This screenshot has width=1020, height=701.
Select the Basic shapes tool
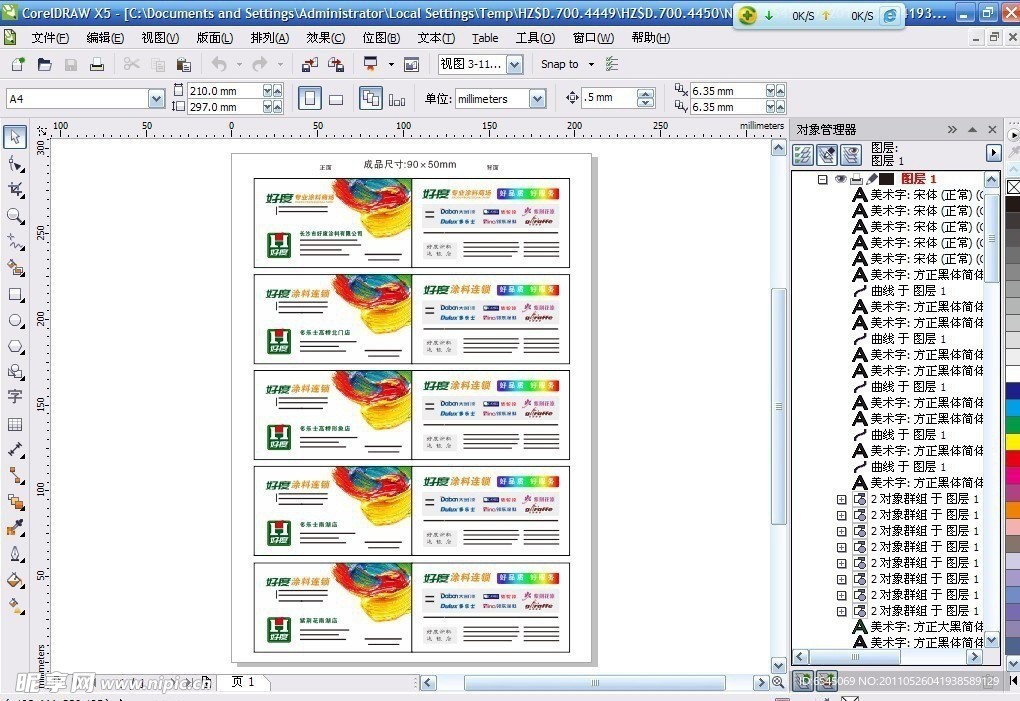[x=16, y=372]
